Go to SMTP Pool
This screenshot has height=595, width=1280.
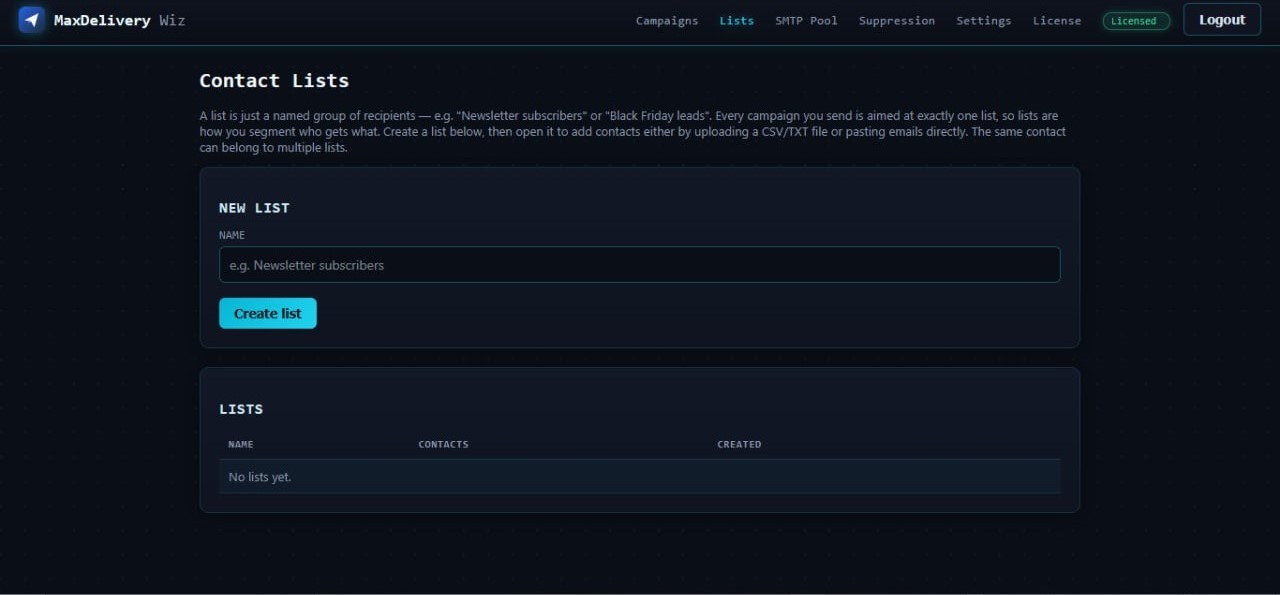coord(806,20)
